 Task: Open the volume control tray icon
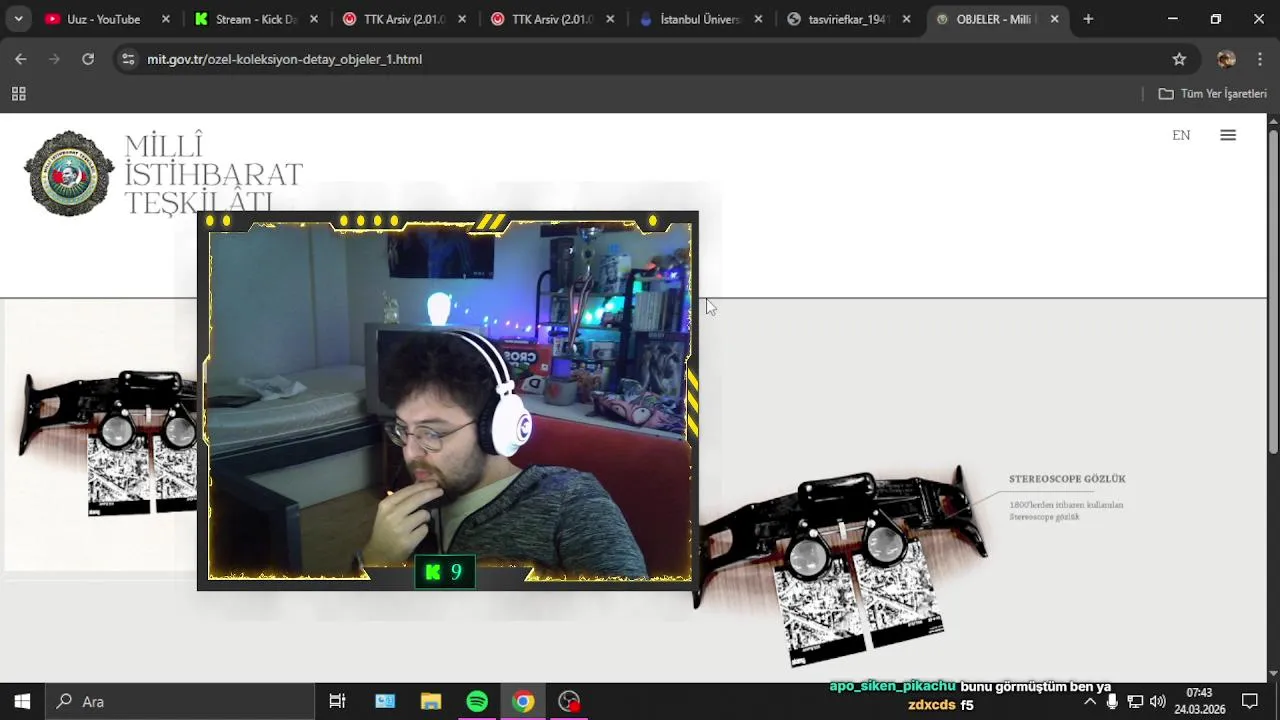tap(1158, 701)
